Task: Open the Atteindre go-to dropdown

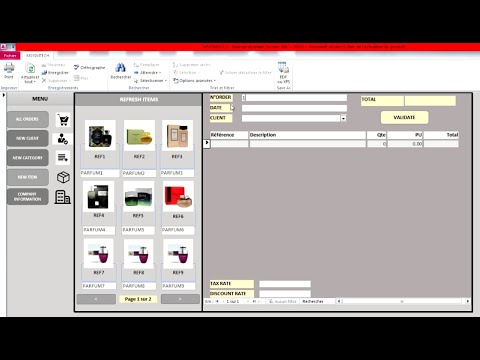Action: click(x=148, y=72)
